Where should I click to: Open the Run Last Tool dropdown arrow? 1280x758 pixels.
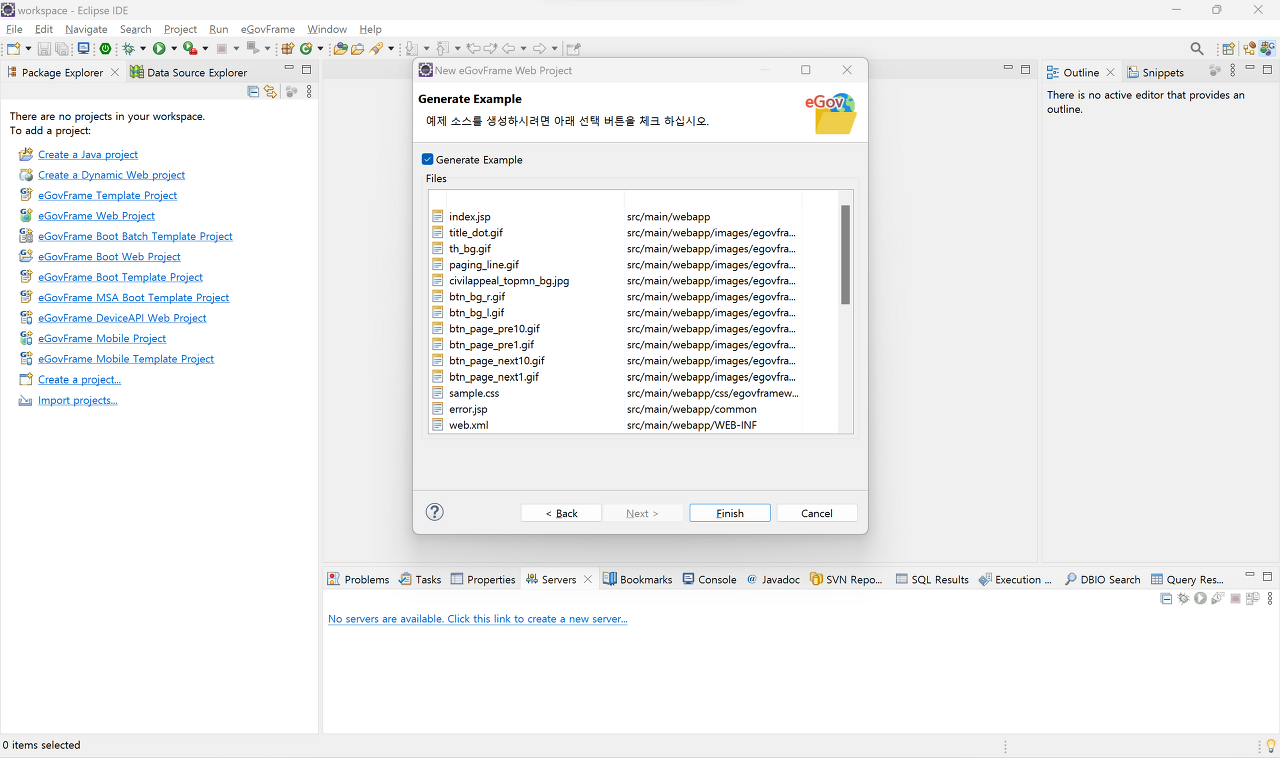[205, 48]
